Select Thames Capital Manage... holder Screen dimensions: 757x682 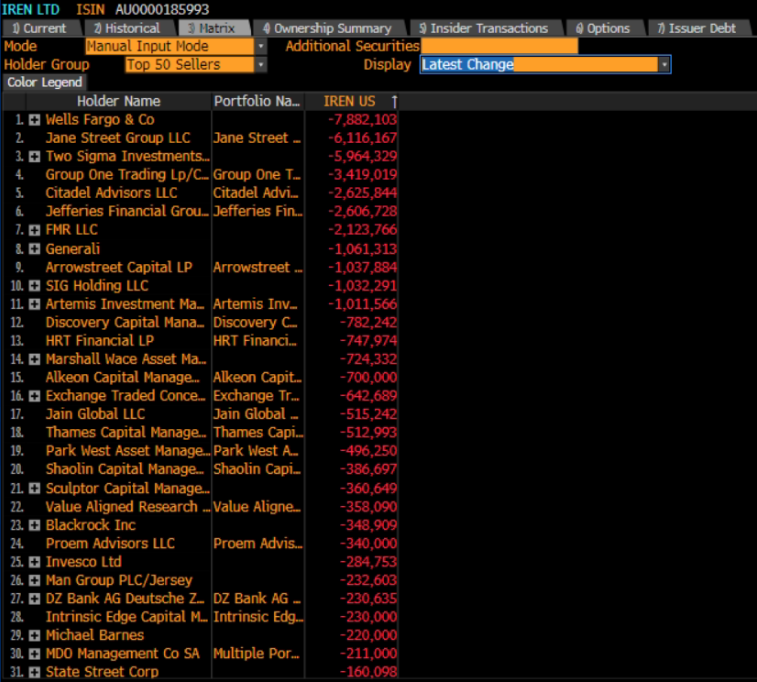(x=126, y=432)
